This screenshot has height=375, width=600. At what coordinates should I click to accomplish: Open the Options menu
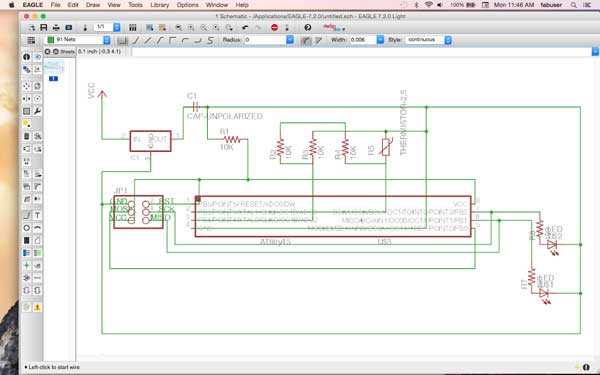coord(188,5)
